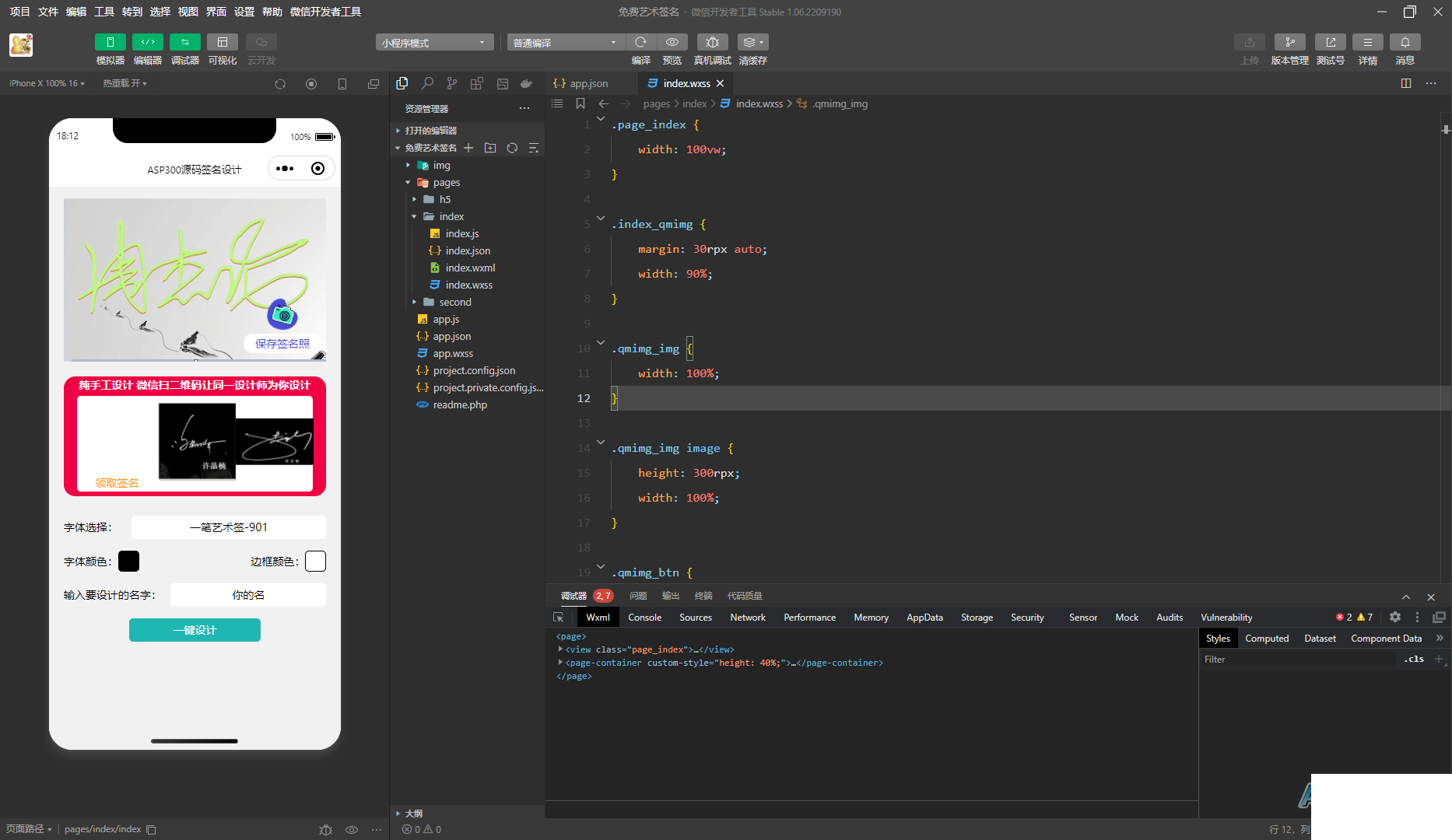
Task: Click the name input field showing 你的名
Action: click(248, 595)
